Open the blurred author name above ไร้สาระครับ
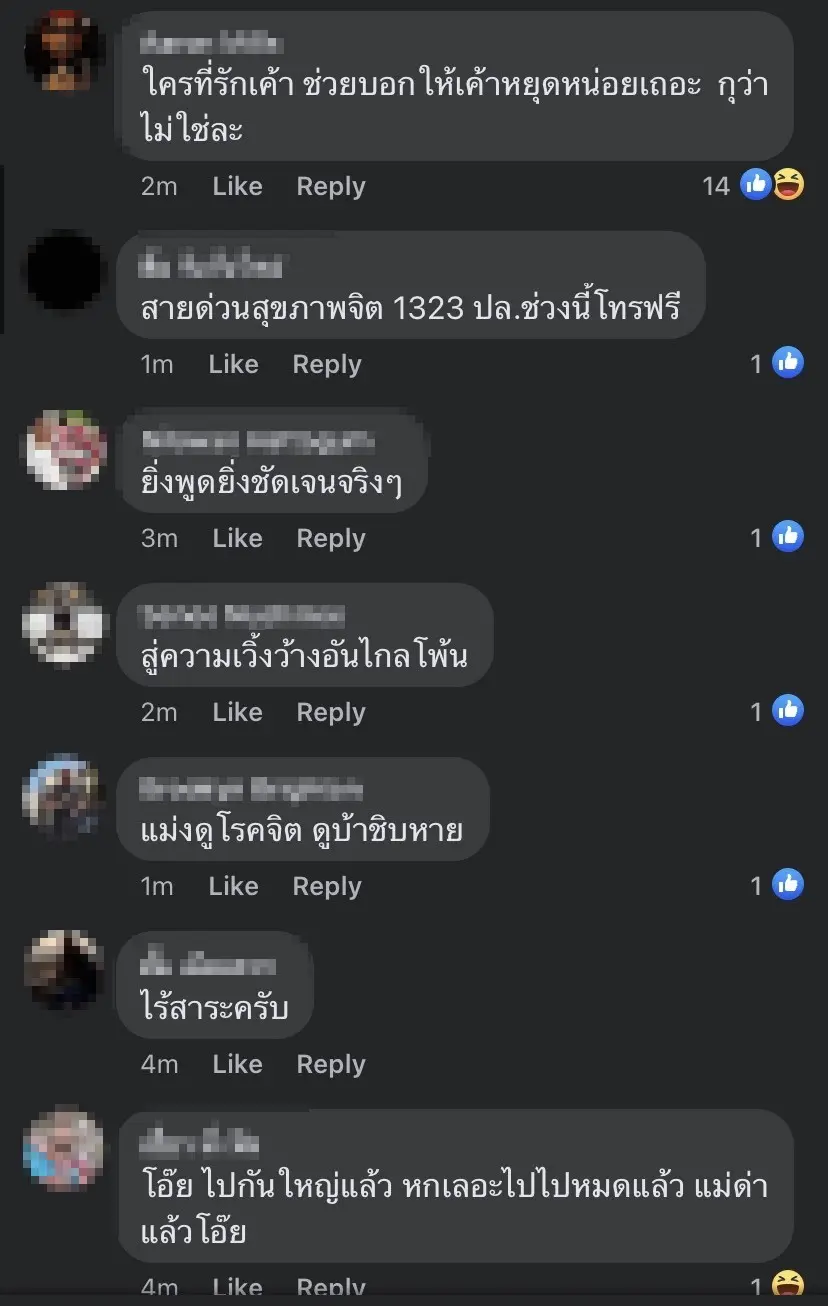828x1306 pixels. [x=209, y=966]
